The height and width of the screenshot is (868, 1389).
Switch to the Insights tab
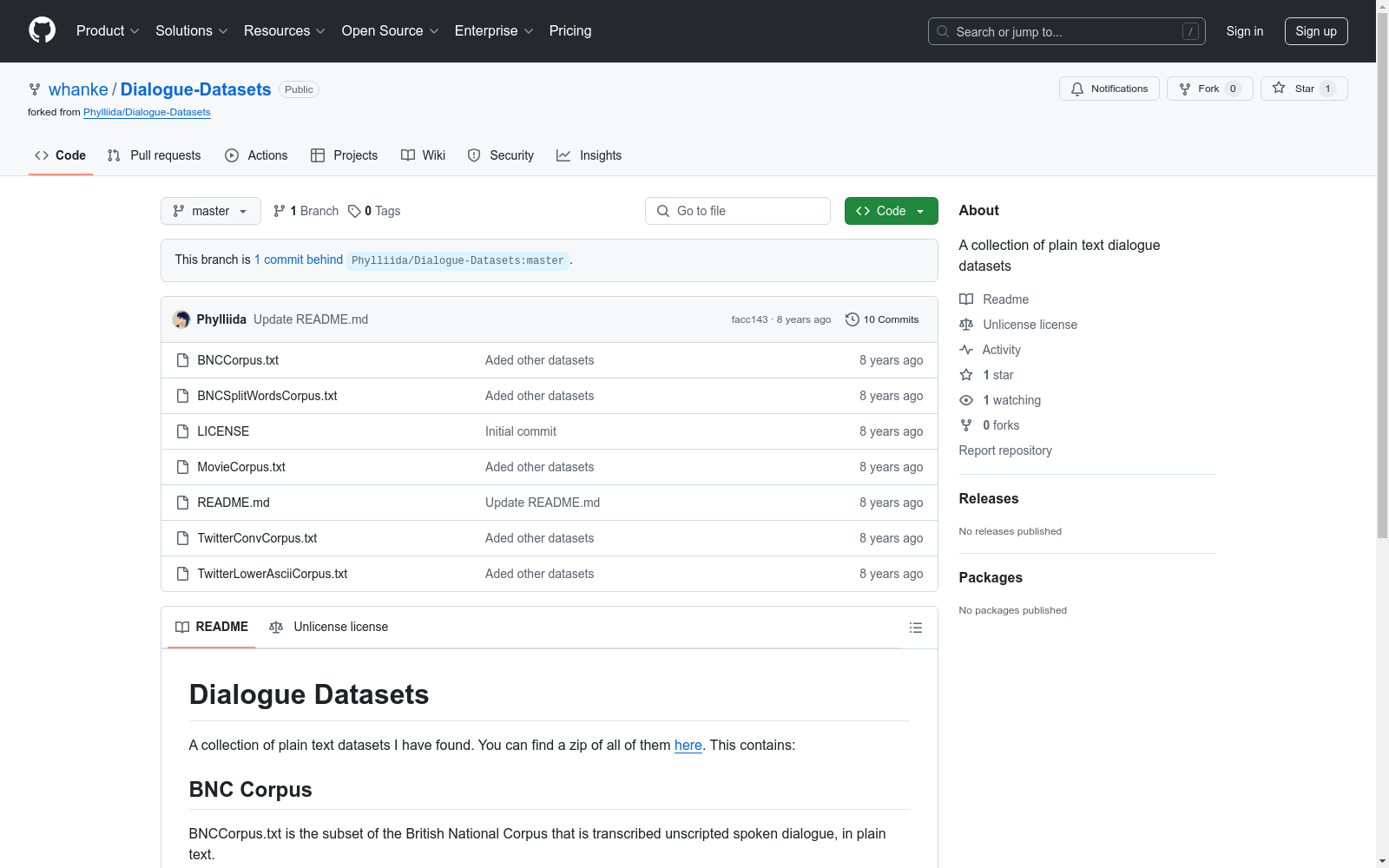589,155
